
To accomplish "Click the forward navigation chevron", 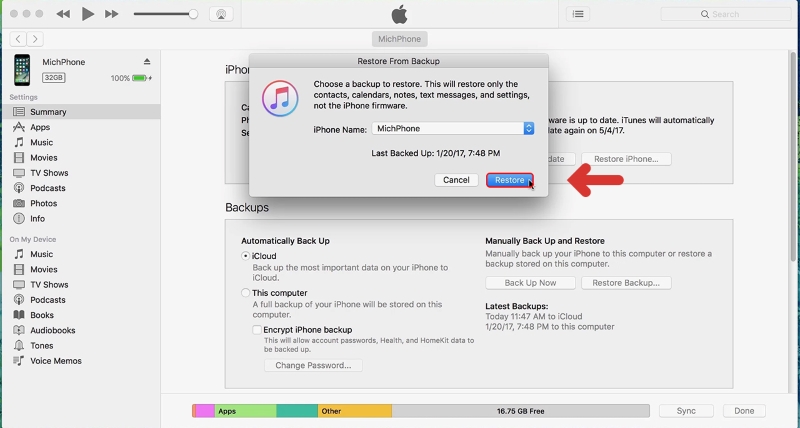I will 35,39.
